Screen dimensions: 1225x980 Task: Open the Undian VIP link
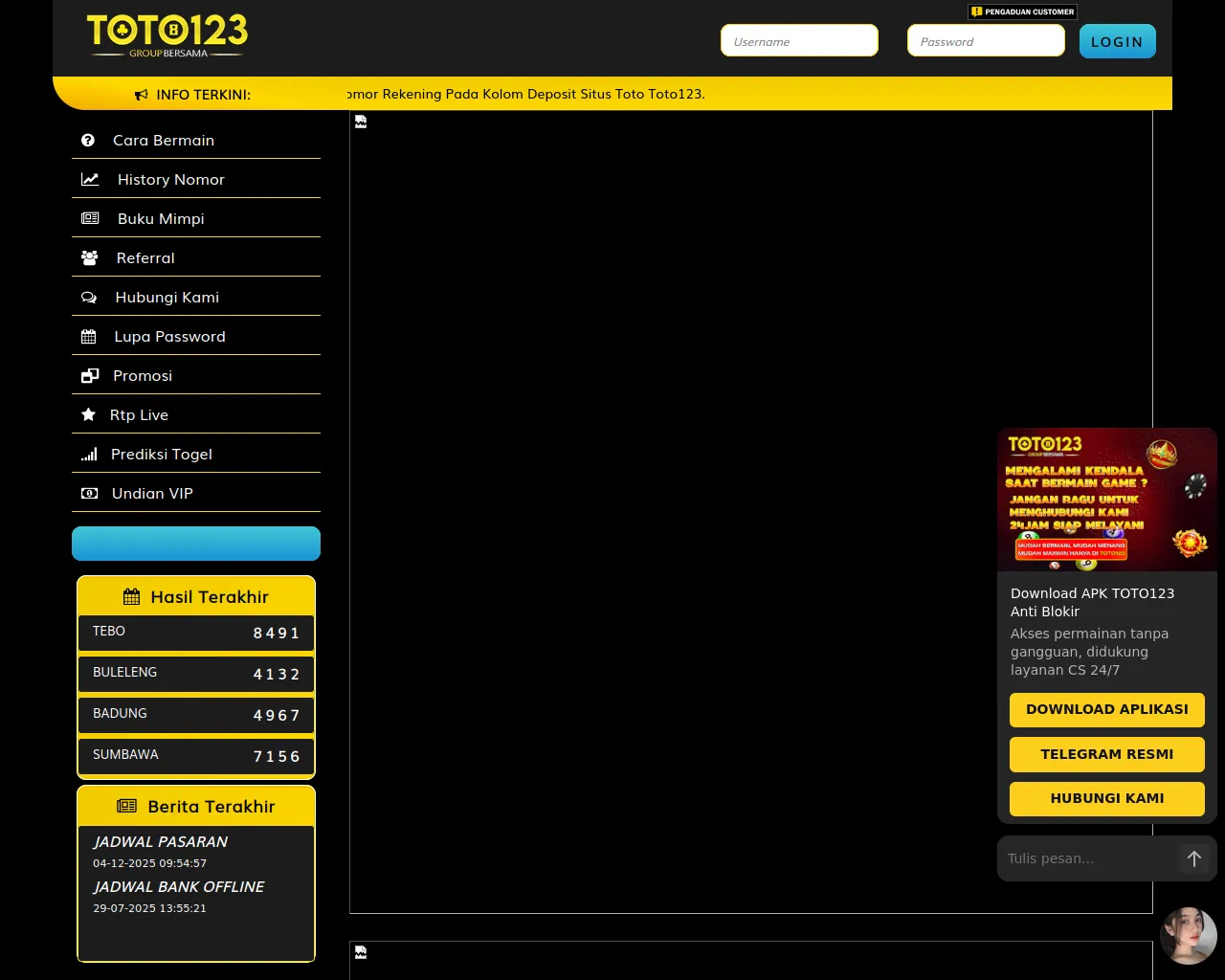coord(196,493)
